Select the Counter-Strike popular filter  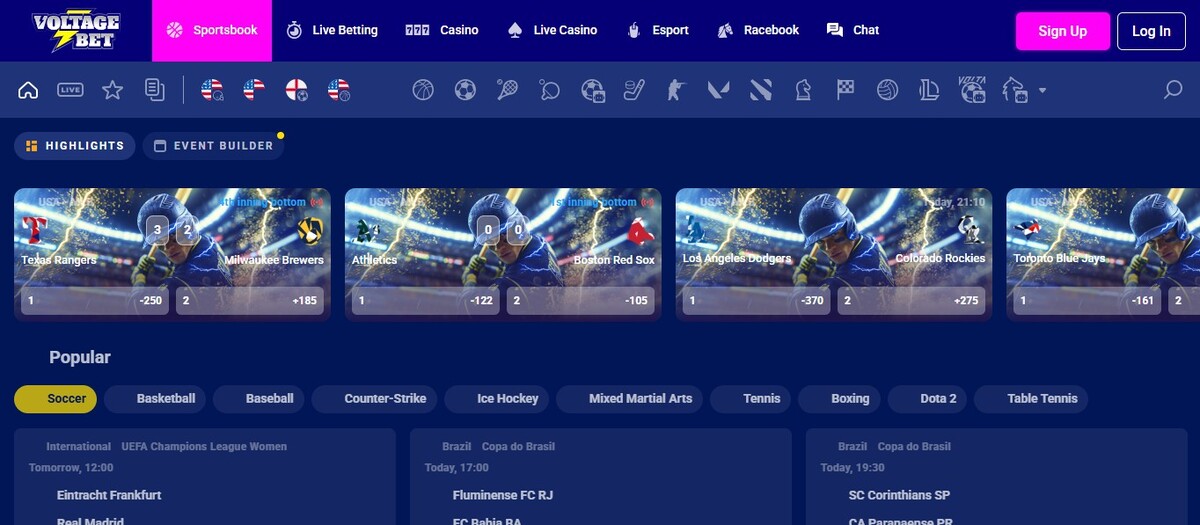[x=375, y=399]
